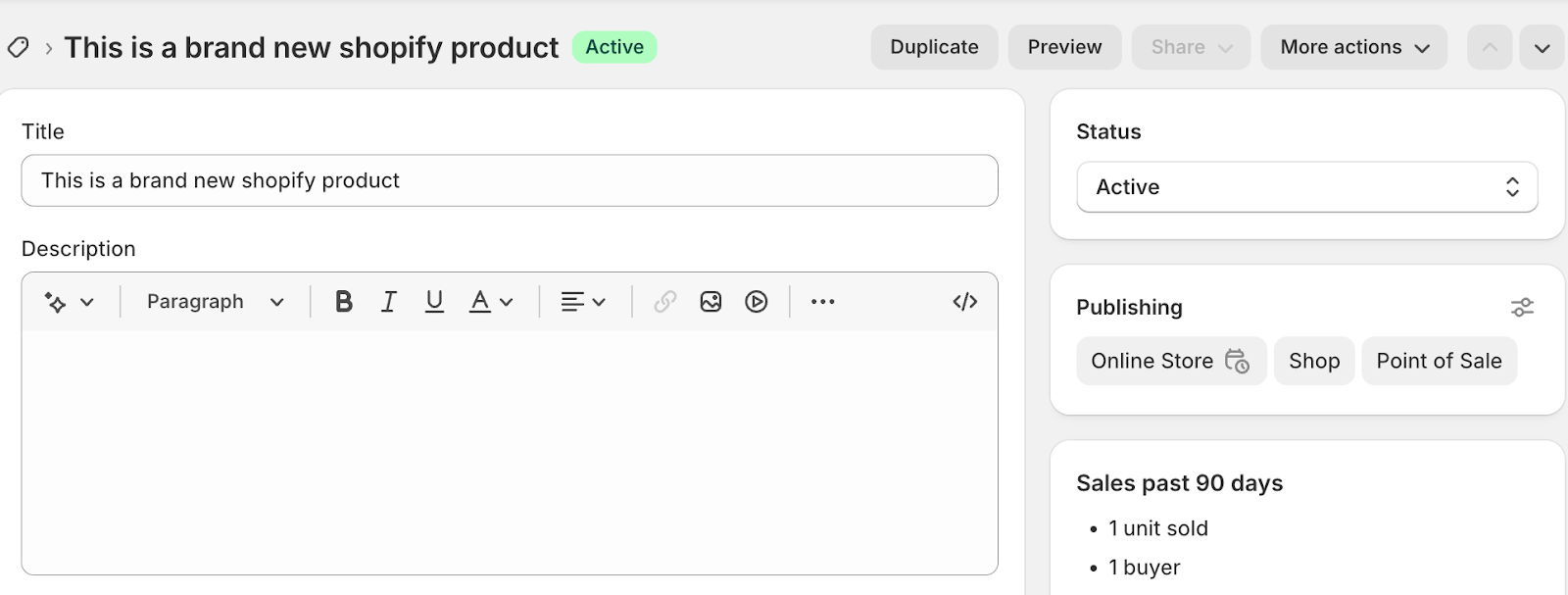Click the Duplicate button

pos(934,47)
